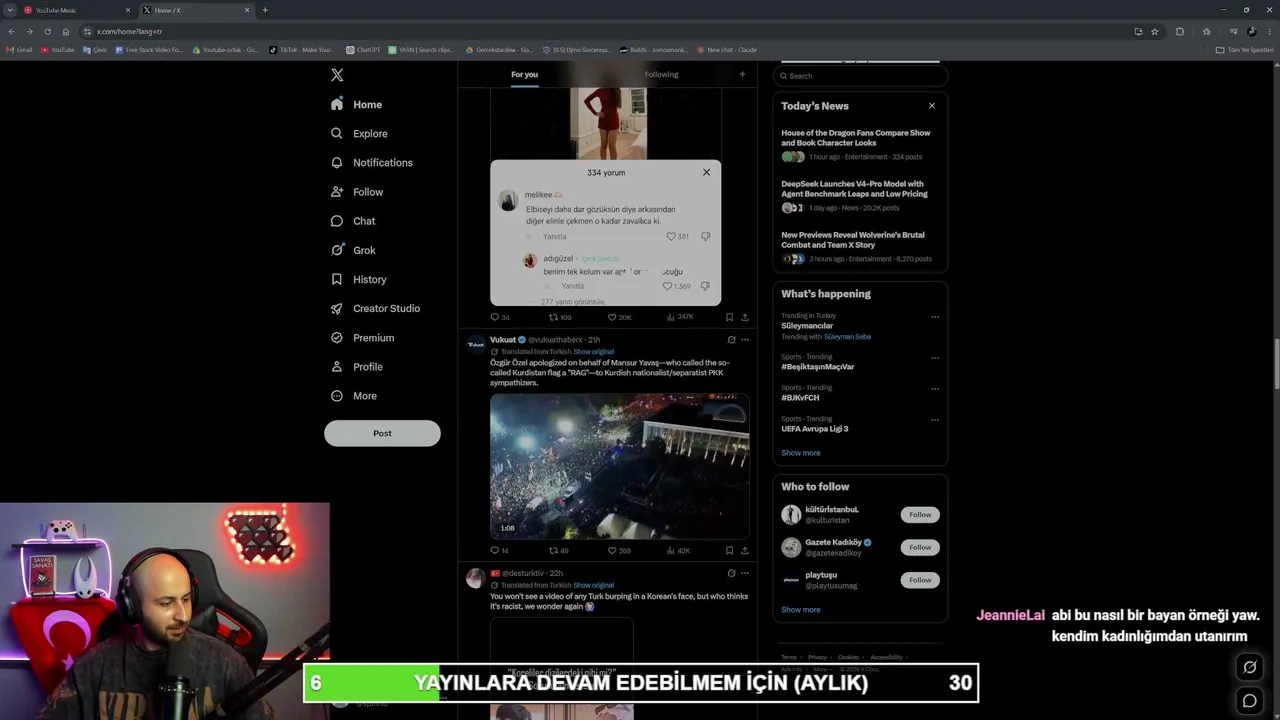Viewport: 1280px width, 720px height.
Task: Open the browser extensions puzzle icon
Action: (x=1180, y=31)
